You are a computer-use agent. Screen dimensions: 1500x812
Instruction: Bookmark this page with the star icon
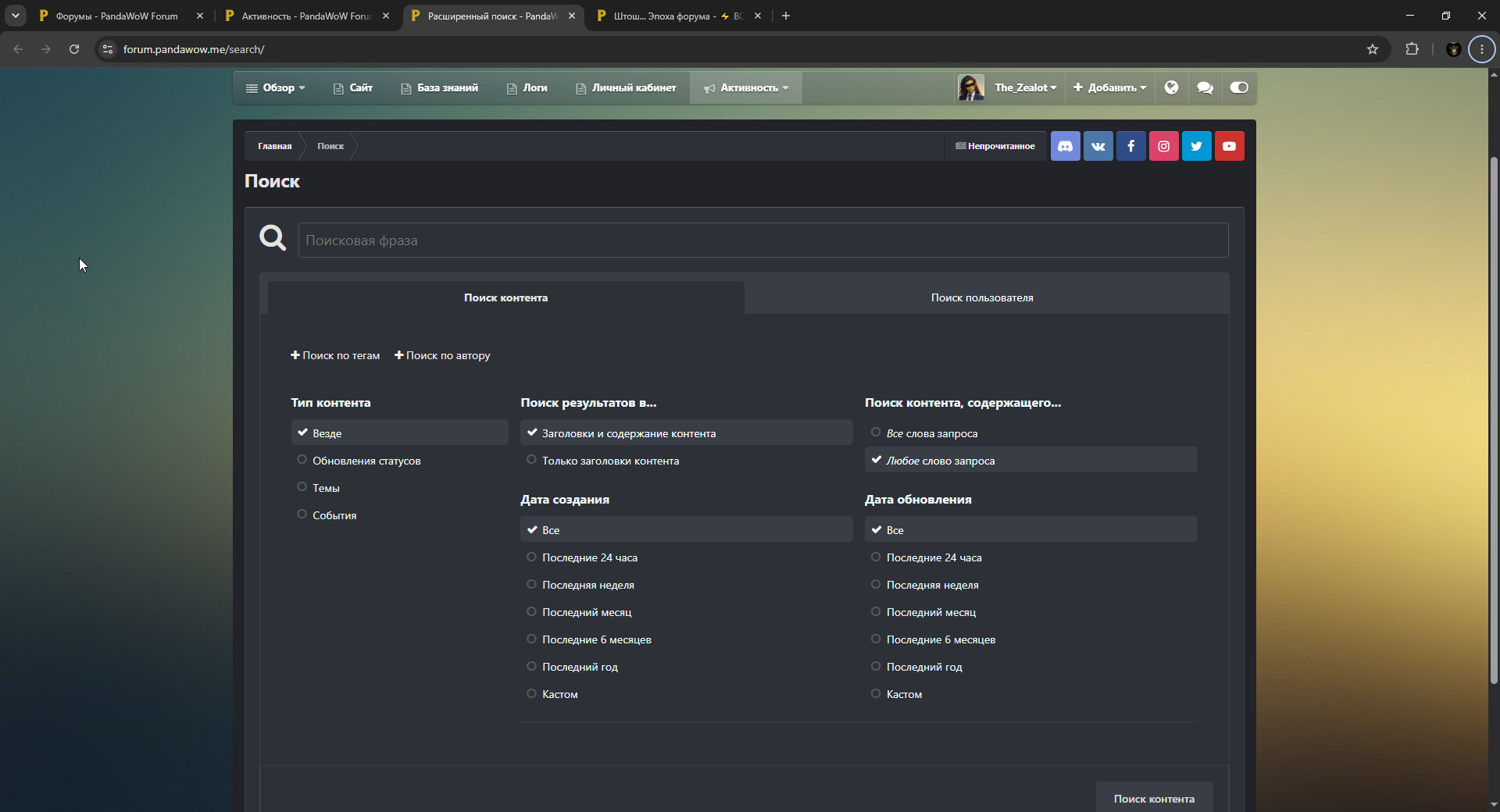pyautogui.click(x=1373, y=49)
